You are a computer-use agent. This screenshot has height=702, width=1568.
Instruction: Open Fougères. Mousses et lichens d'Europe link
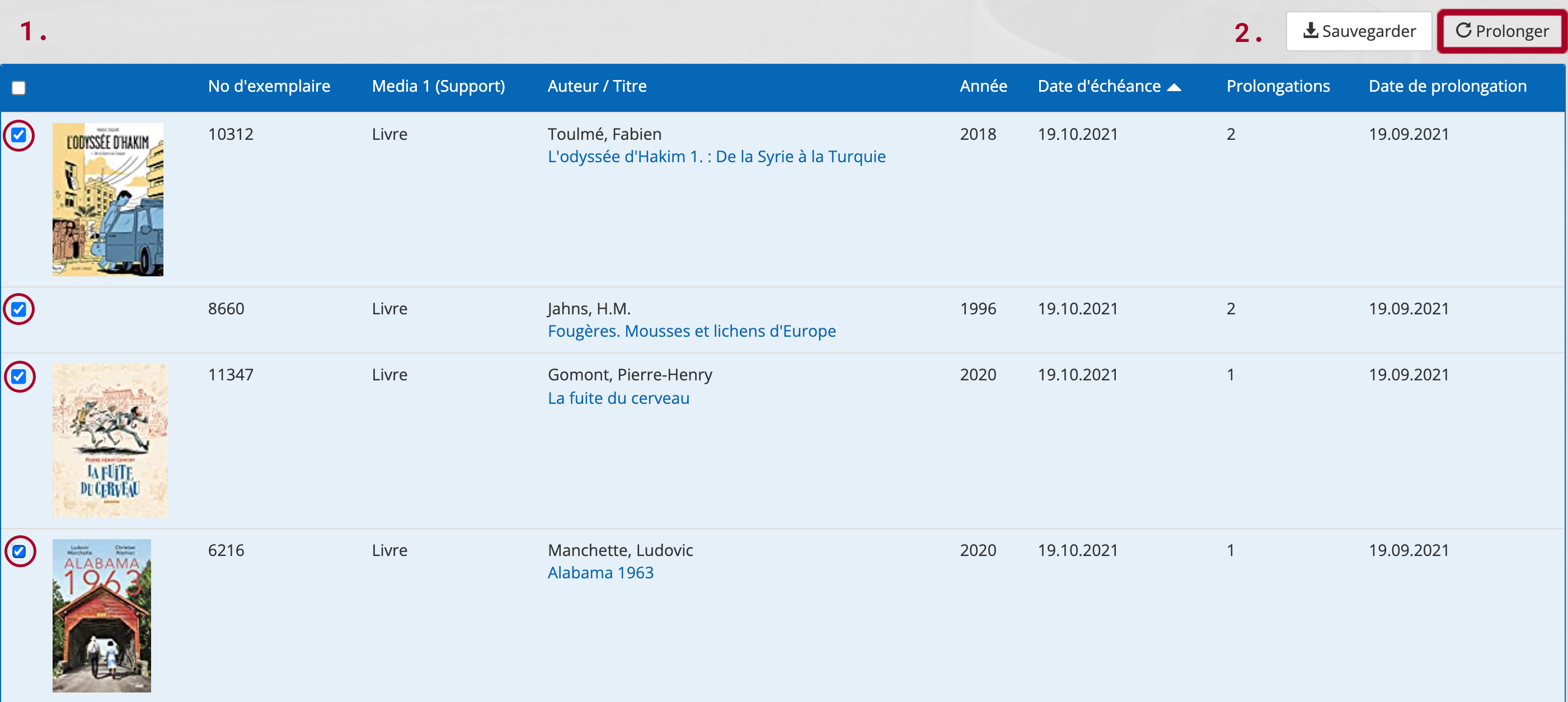692,332
